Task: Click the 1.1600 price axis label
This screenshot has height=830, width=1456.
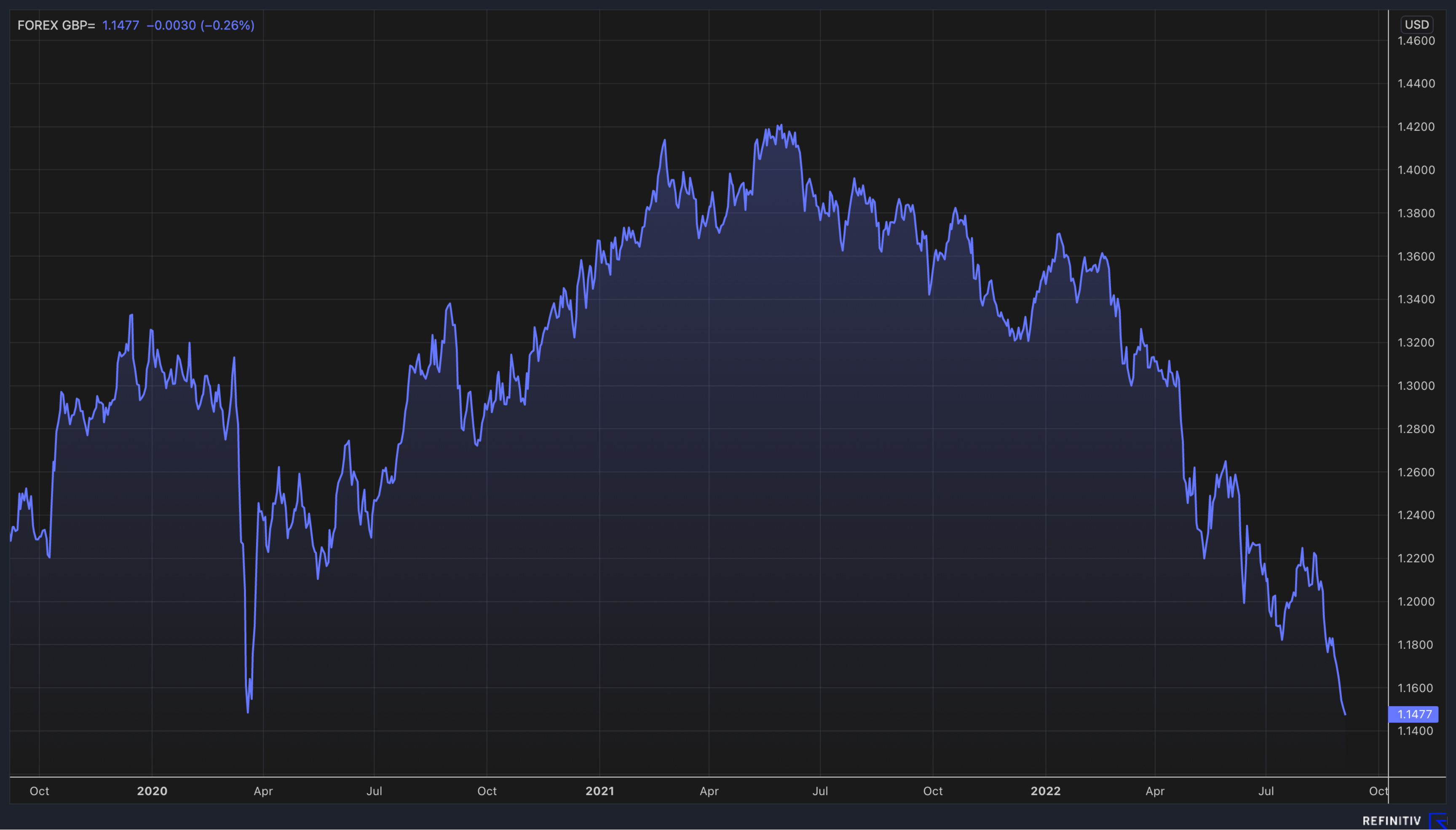Action: coord(1416,688)
